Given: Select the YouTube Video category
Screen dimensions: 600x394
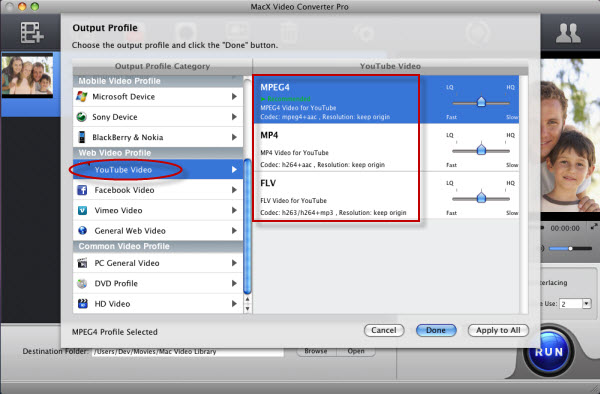Looking at the screenshot, I should (158, 169).
